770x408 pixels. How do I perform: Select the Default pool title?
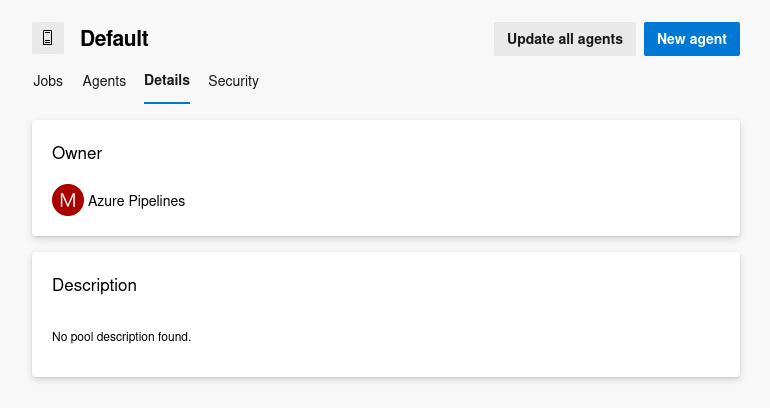point(114,38)
